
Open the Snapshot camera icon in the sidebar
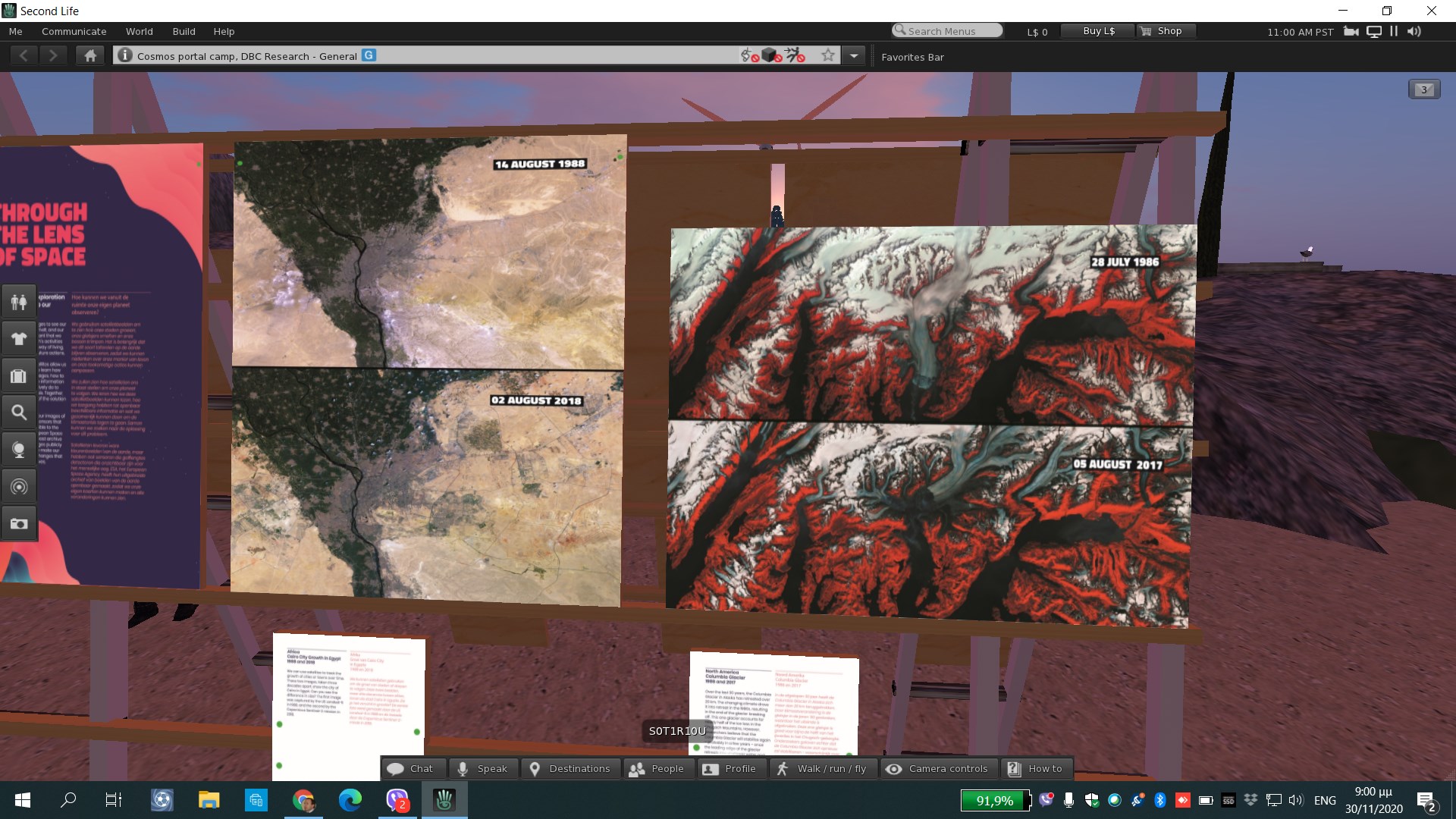tap(19, 523)
